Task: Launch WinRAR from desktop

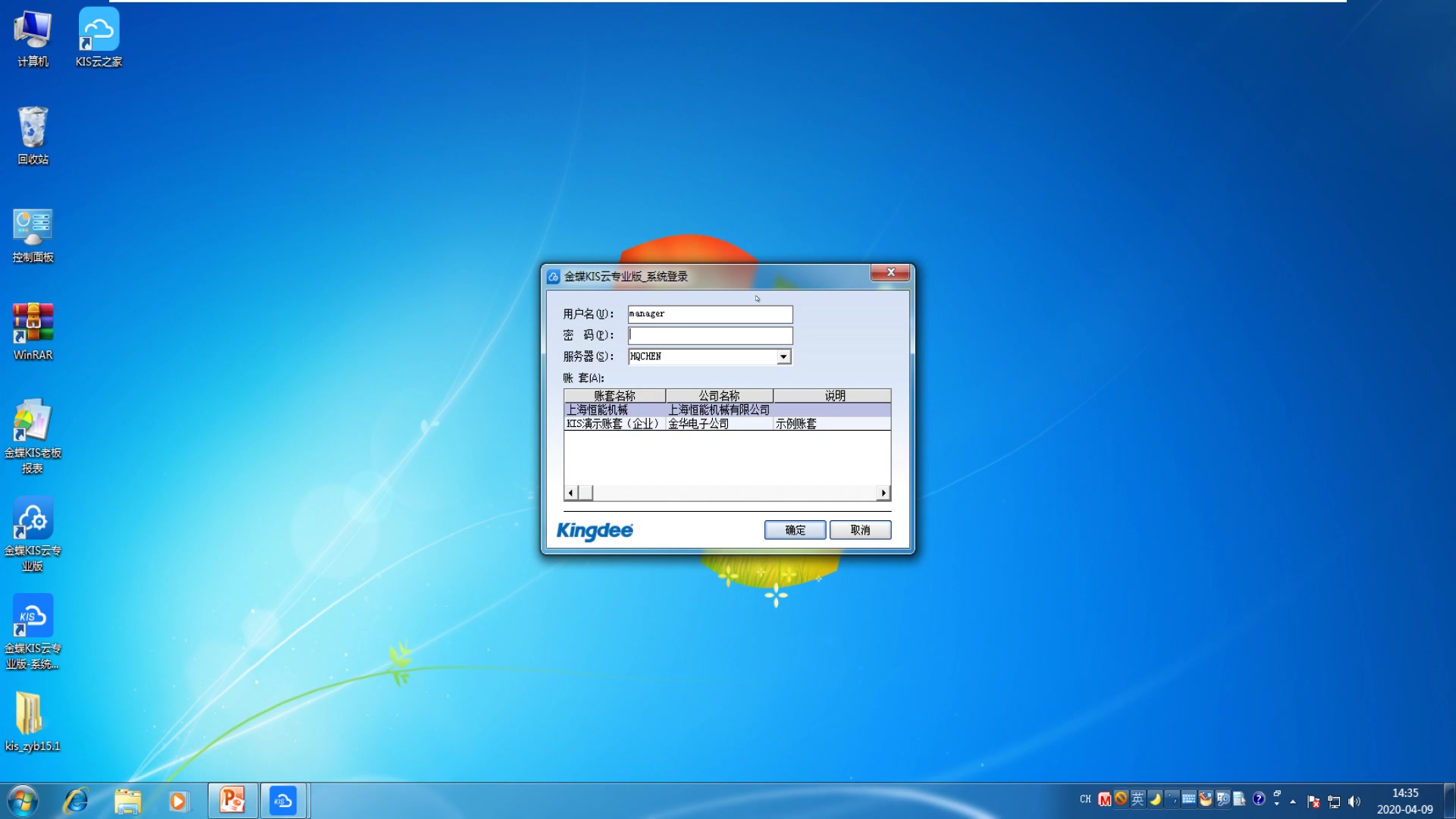Action: click(33, 331)
